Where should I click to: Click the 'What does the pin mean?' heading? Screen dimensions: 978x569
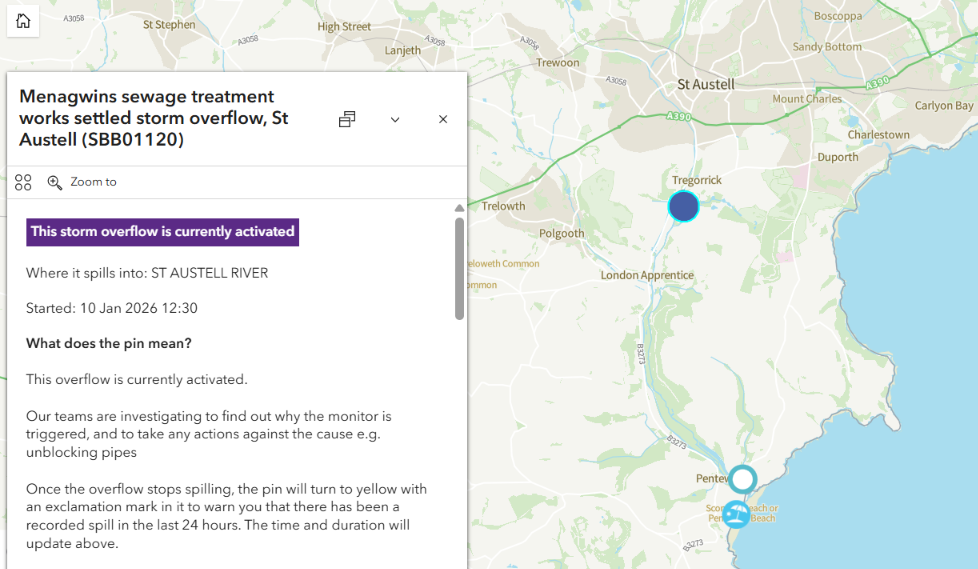pyautogui.click(x=109, y=344)
